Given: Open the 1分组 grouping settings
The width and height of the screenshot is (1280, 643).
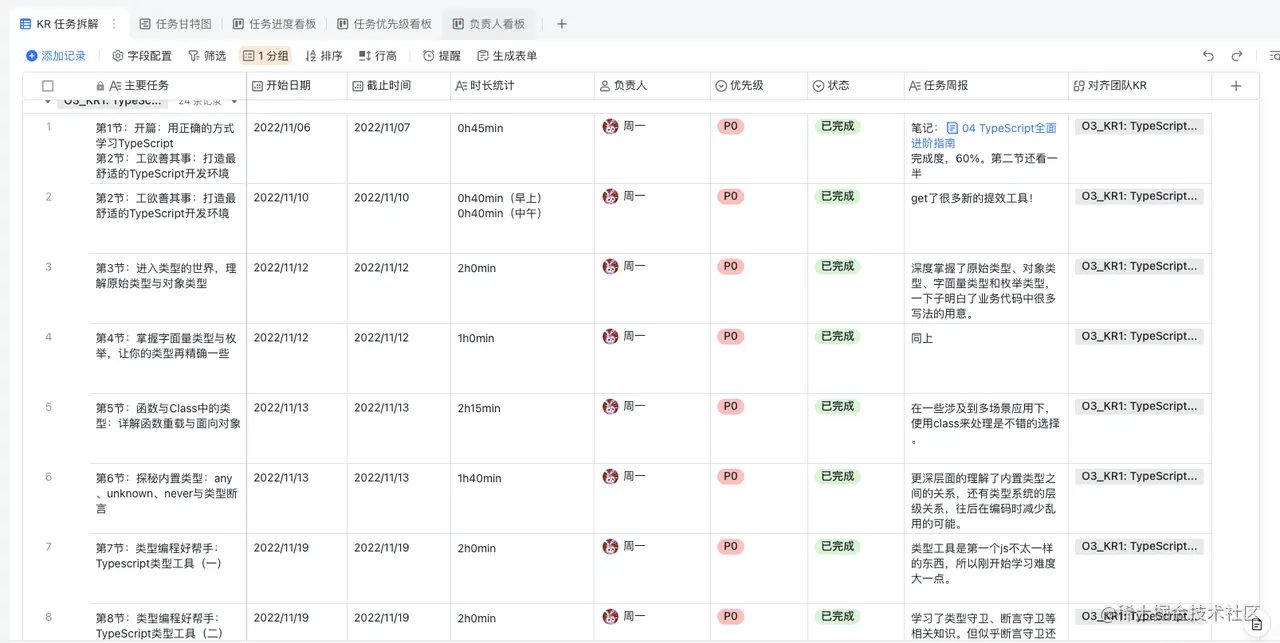Looking at the screenshot, I should [x=268, y=55].
